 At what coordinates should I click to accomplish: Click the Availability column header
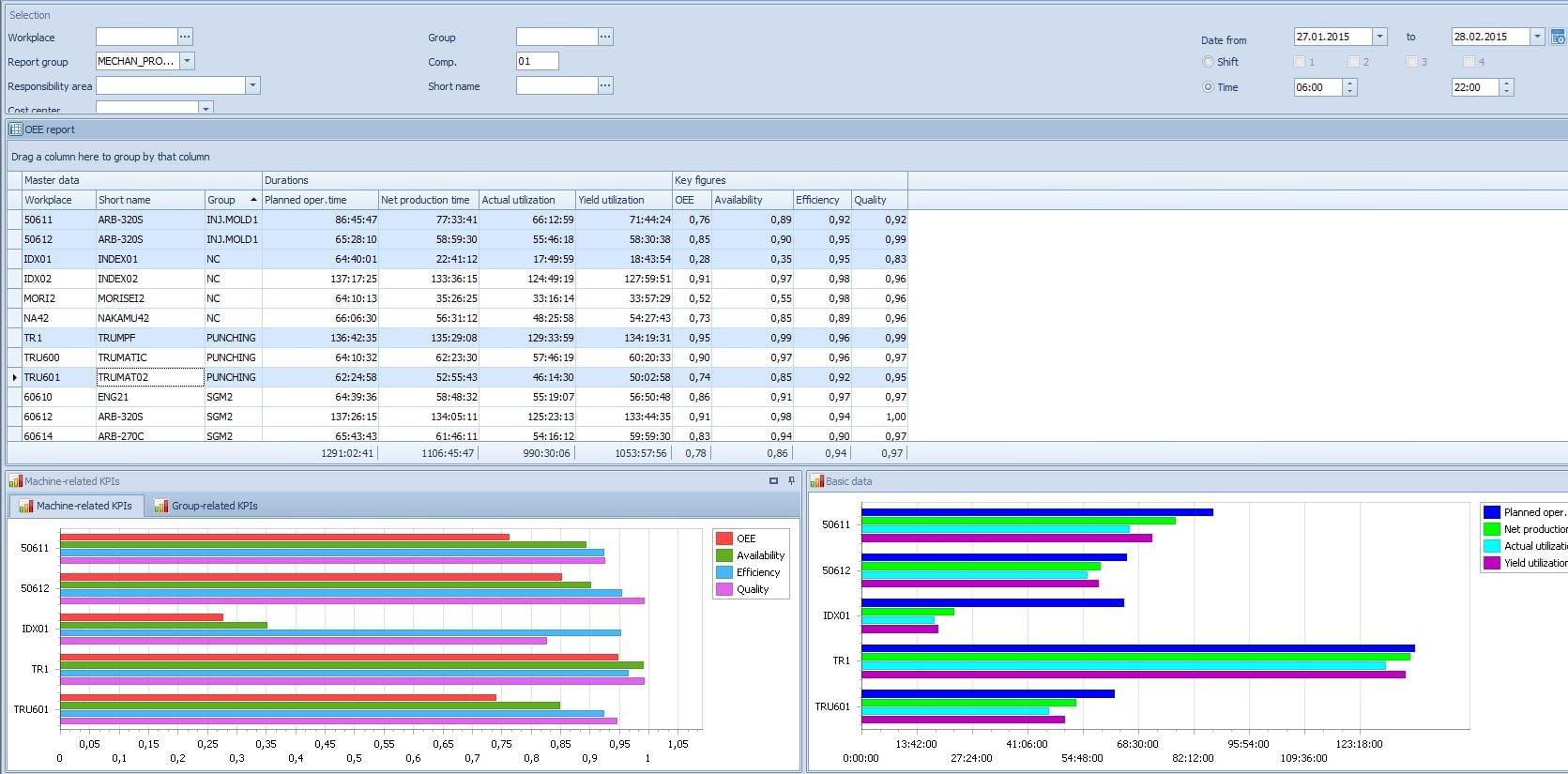(x=738, y=200)
